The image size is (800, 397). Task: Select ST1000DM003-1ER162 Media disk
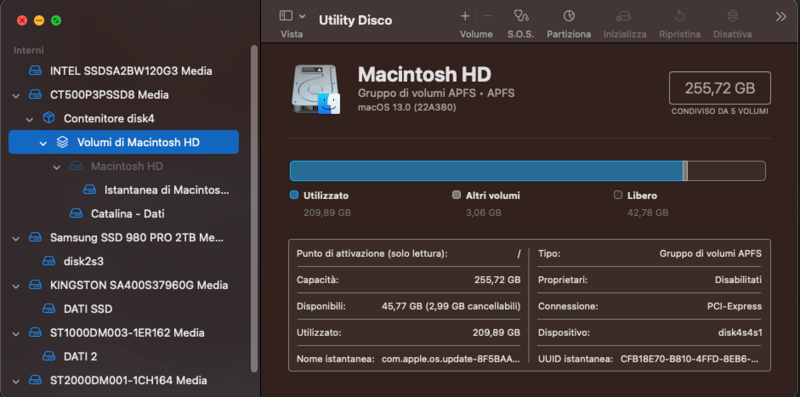point(127,333)
